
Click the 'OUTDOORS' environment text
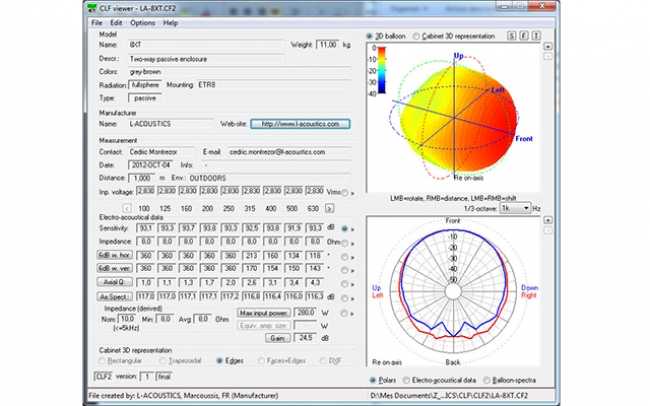point(208,178)
